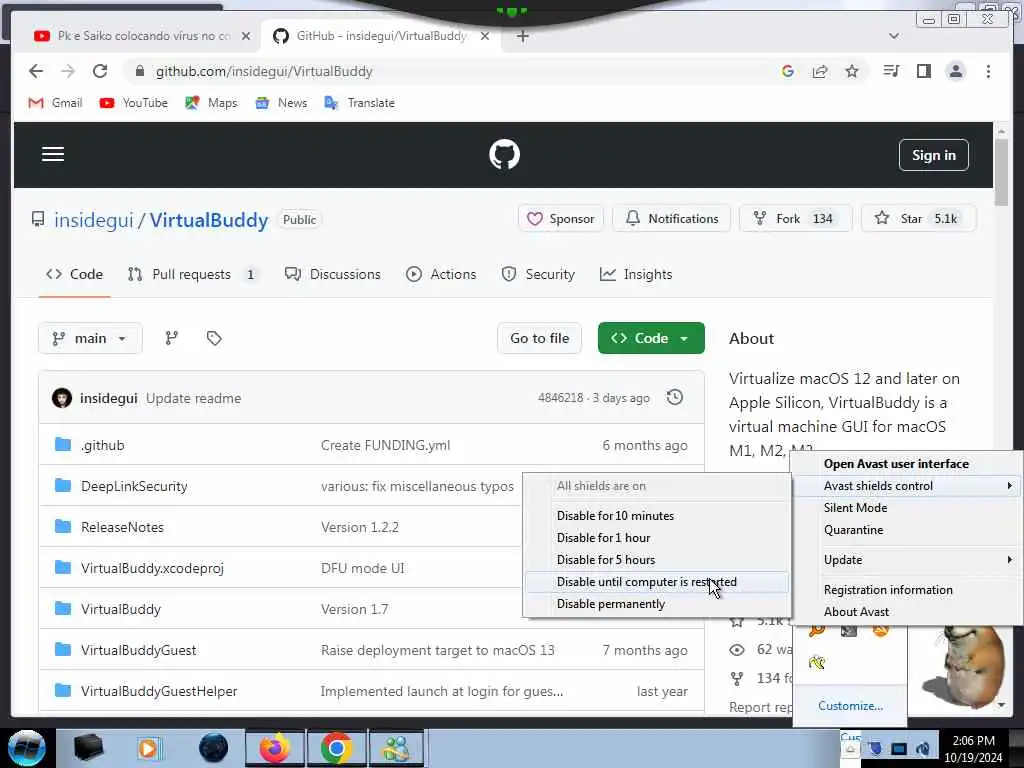Open Avast user interface entry
This screenshot has width=1024, height=768.
pyautogui.click(x=906, y=464)
